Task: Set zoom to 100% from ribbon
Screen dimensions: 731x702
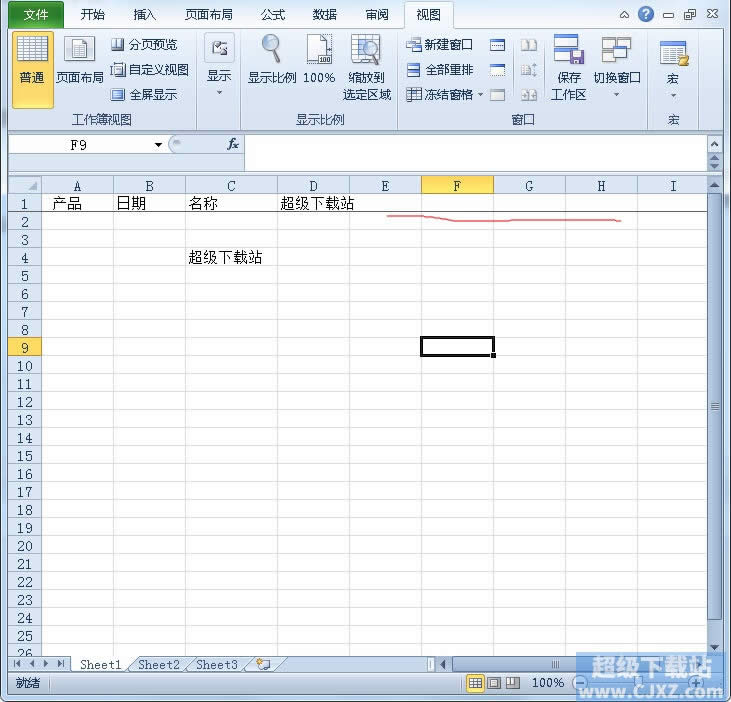Action: click(x=319, y=60)
